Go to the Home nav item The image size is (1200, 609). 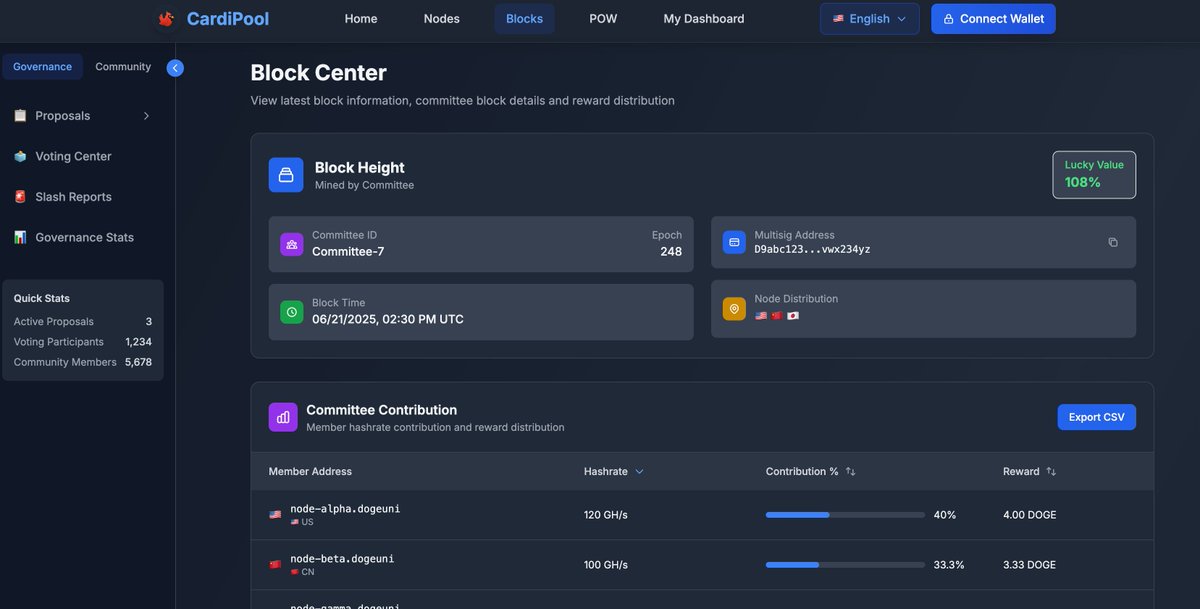(x=361, y=19)
